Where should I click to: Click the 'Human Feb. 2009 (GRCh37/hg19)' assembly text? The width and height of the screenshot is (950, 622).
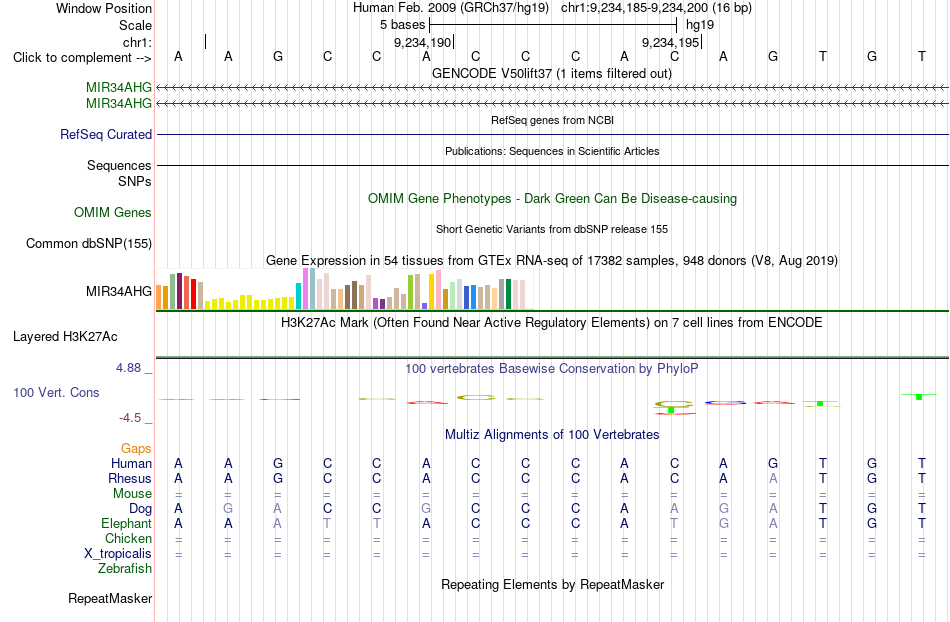coord(451,8)
